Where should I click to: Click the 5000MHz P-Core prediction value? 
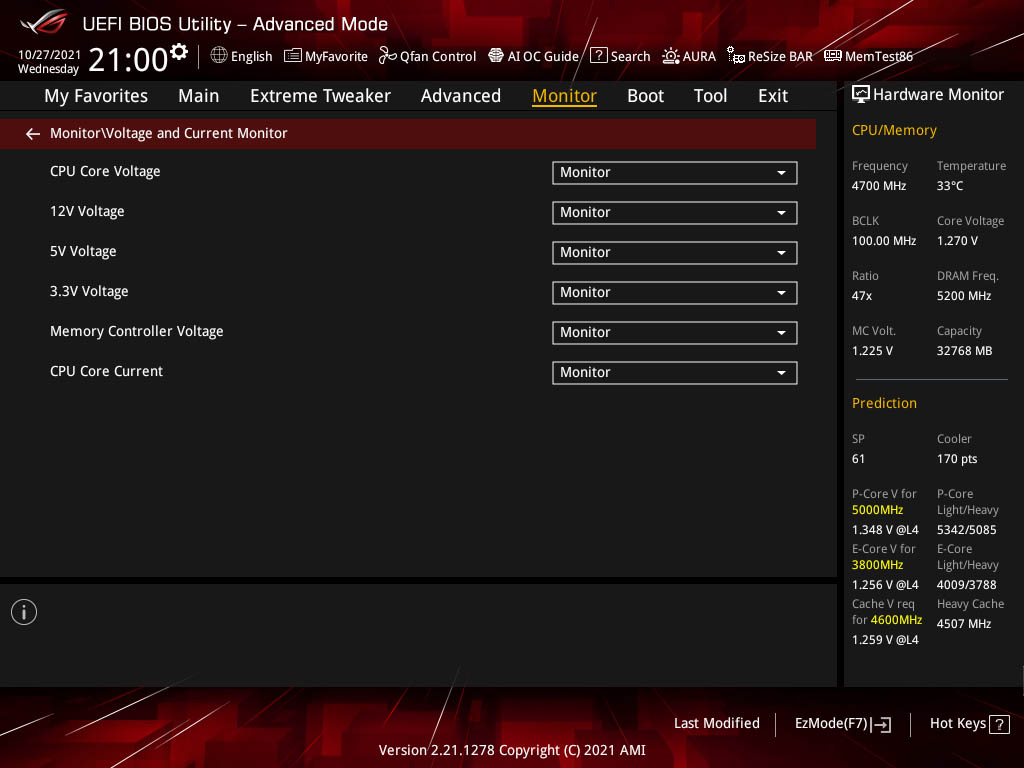coord(878,510)
